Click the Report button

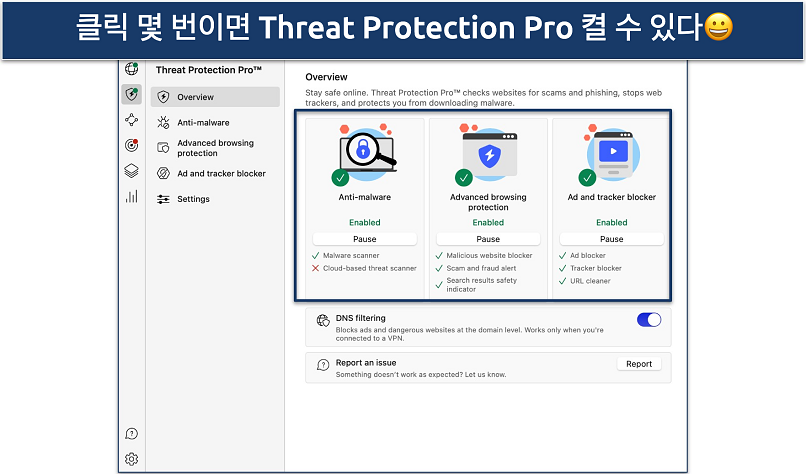point(639,364)
